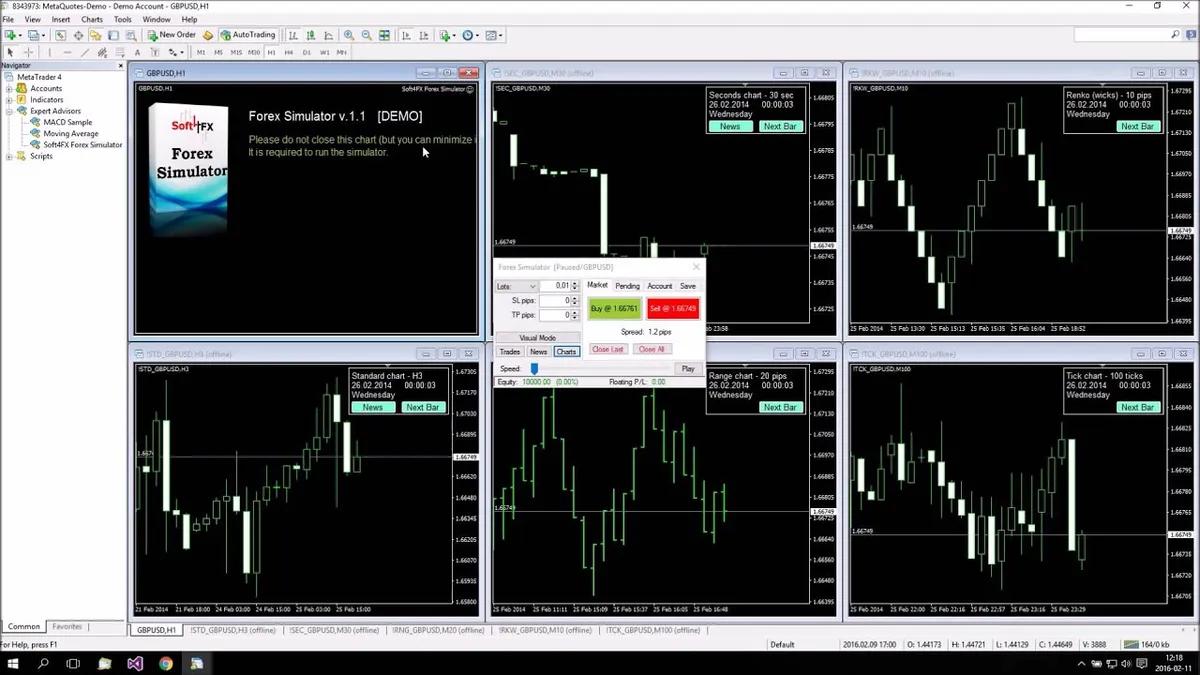Launch MetaEditor from the toolbar icon

coord(208,35)
